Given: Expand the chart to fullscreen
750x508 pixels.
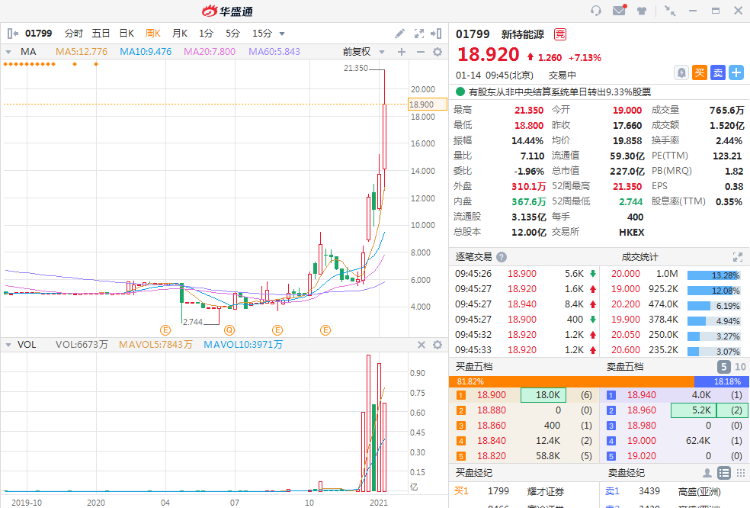Looking at the screenshot, I should click(x=419, y=33).
